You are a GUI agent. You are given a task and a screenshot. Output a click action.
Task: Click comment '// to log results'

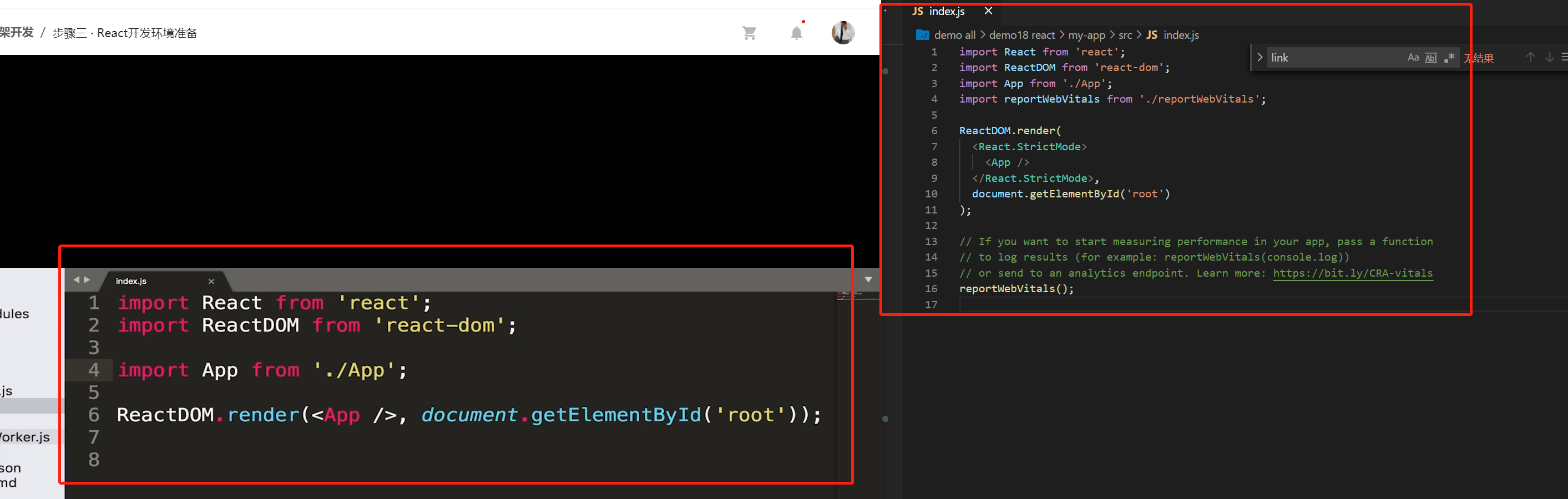(x=1155, y=257)
